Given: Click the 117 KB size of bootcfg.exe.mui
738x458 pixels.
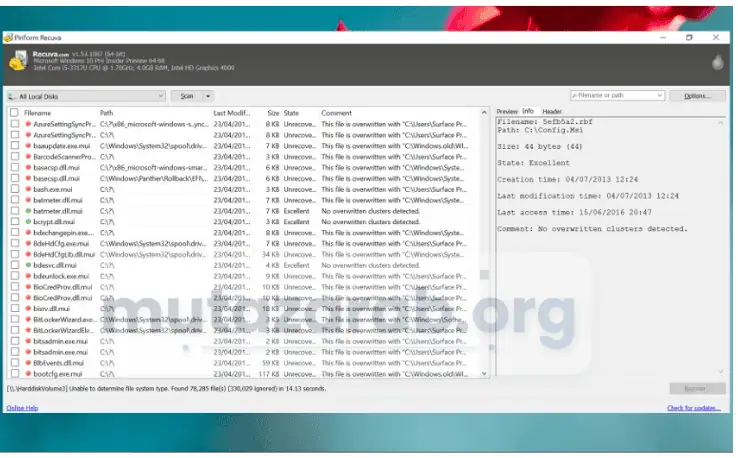Looking at the screenshot, I should 269,374.
